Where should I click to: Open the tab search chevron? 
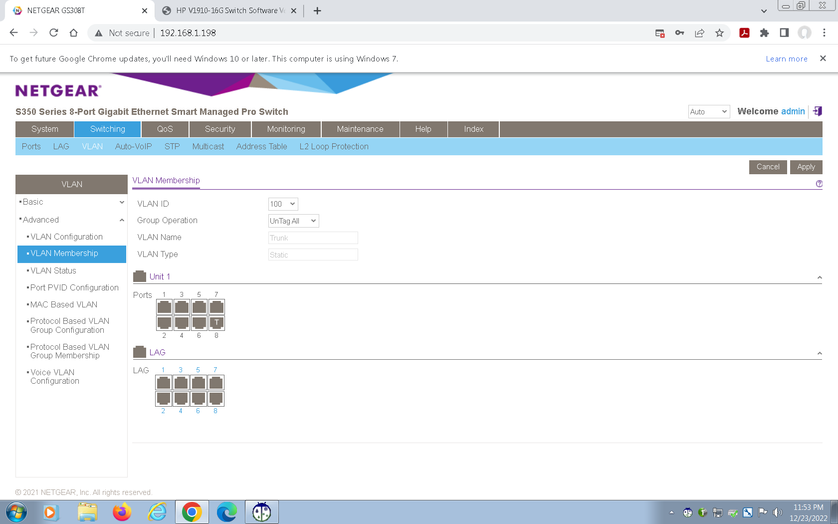point(764,11)
